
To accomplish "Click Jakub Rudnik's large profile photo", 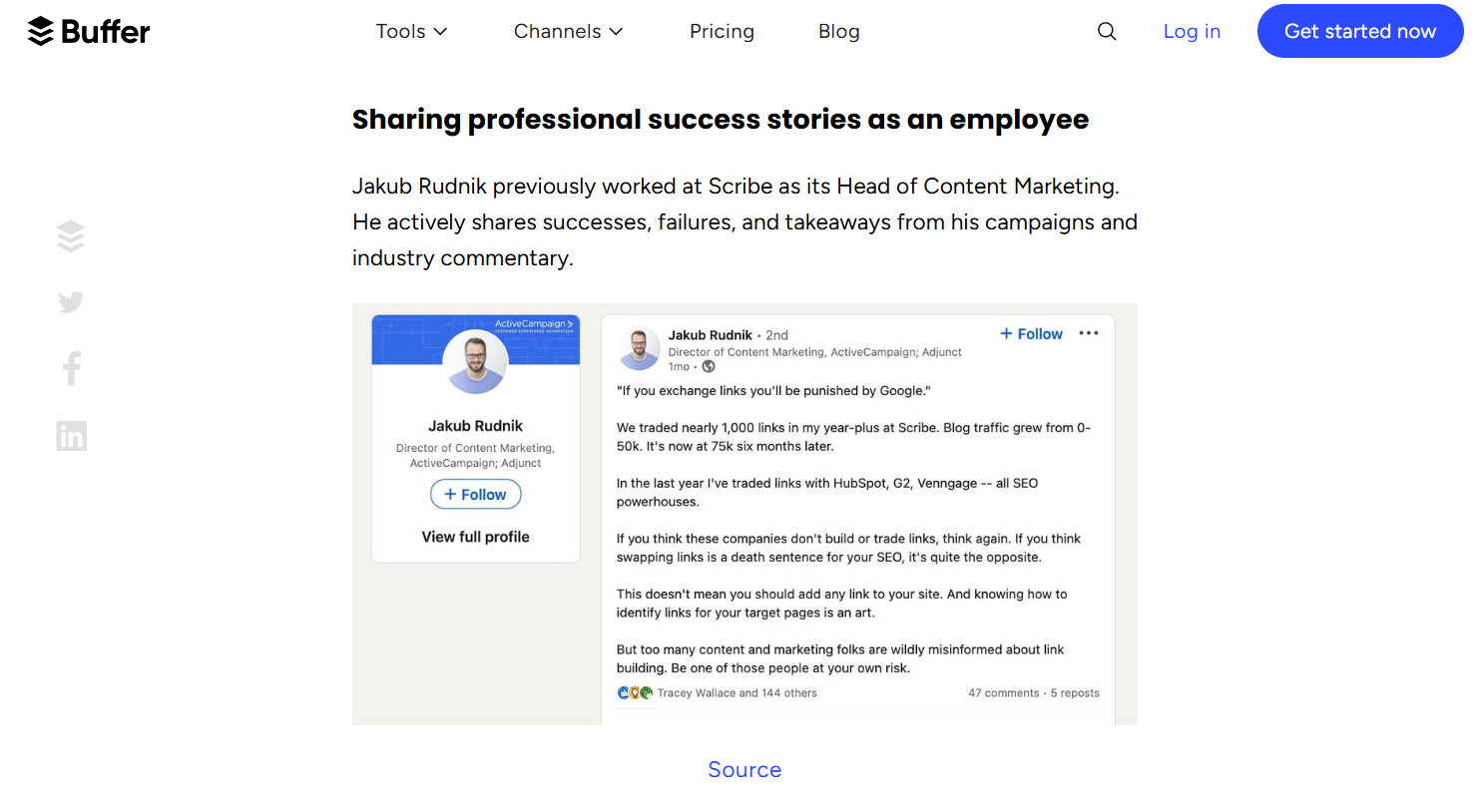I will click(x=476, y=361).
